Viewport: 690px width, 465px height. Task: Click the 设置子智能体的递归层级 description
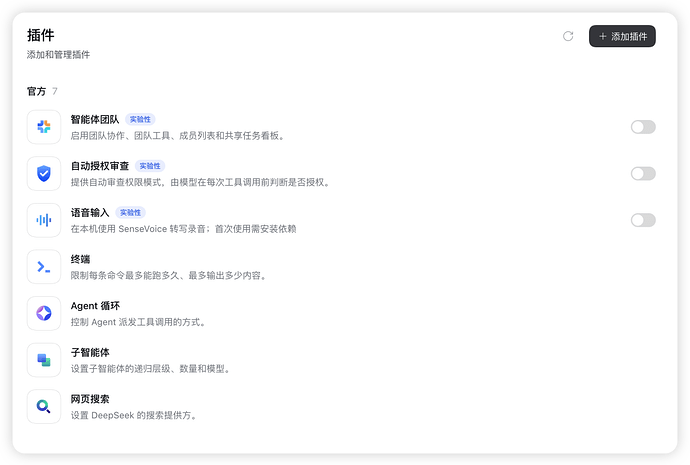point(150,369)
